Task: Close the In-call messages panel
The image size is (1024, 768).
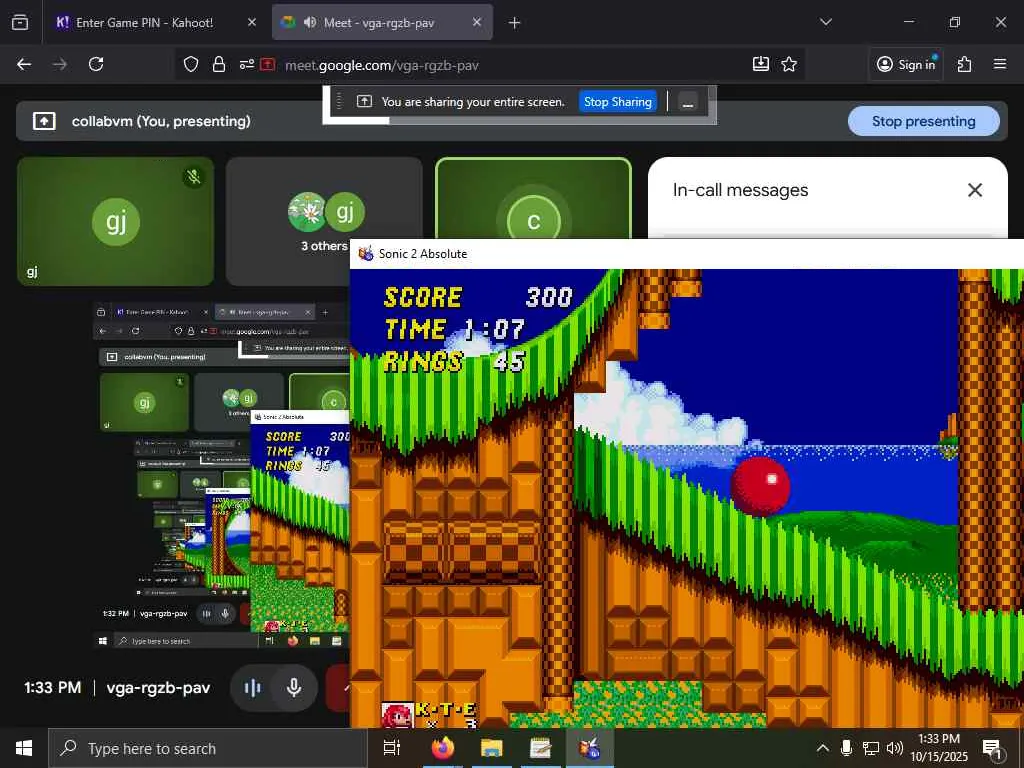Action: pos(974,190)
